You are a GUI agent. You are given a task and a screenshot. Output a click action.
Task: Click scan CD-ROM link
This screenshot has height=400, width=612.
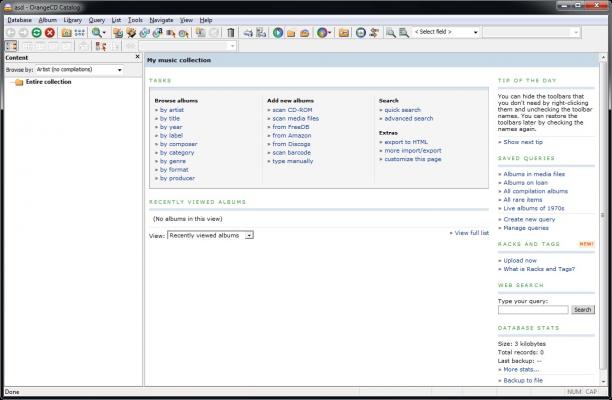(x=292, y=110)
